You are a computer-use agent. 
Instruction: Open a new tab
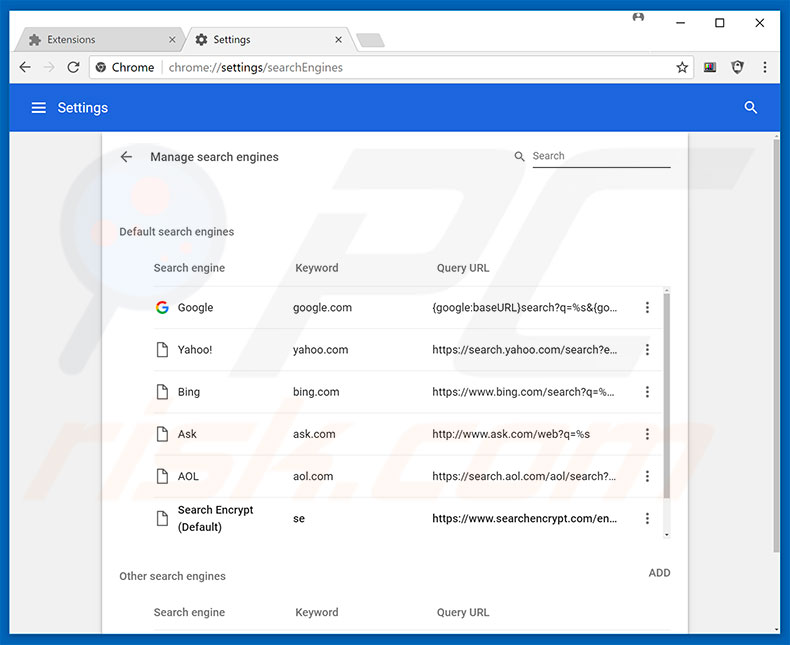[x=369, y=40]
